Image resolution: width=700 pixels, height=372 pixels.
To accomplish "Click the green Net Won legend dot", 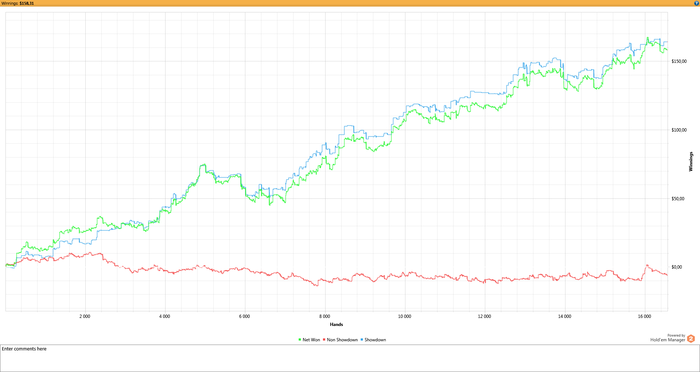I will pyautogui.click(x=300, y=340).
